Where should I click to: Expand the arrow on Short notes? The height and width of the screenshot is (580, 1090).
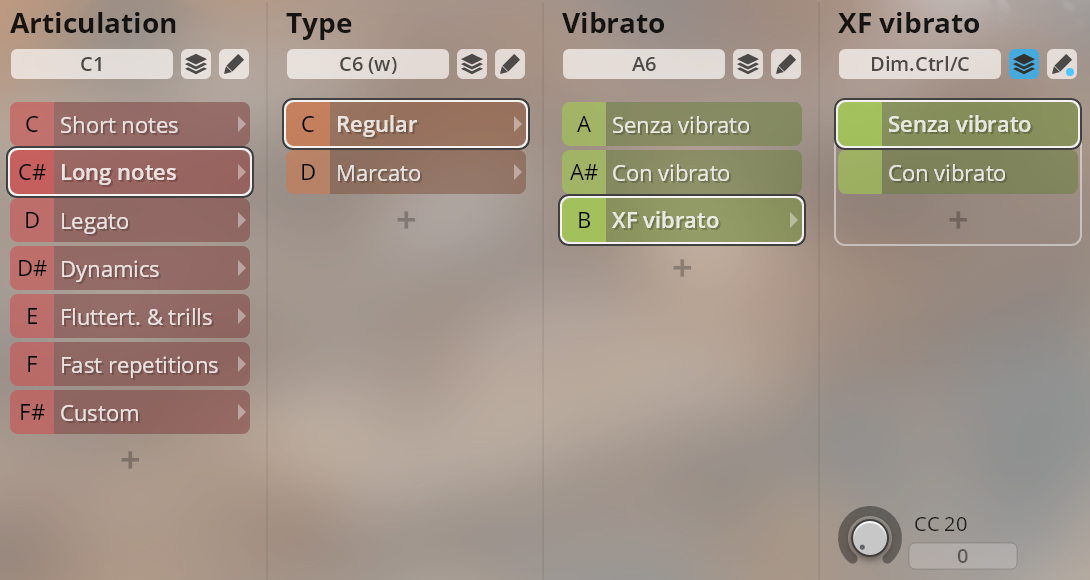(x=241, y=124)
